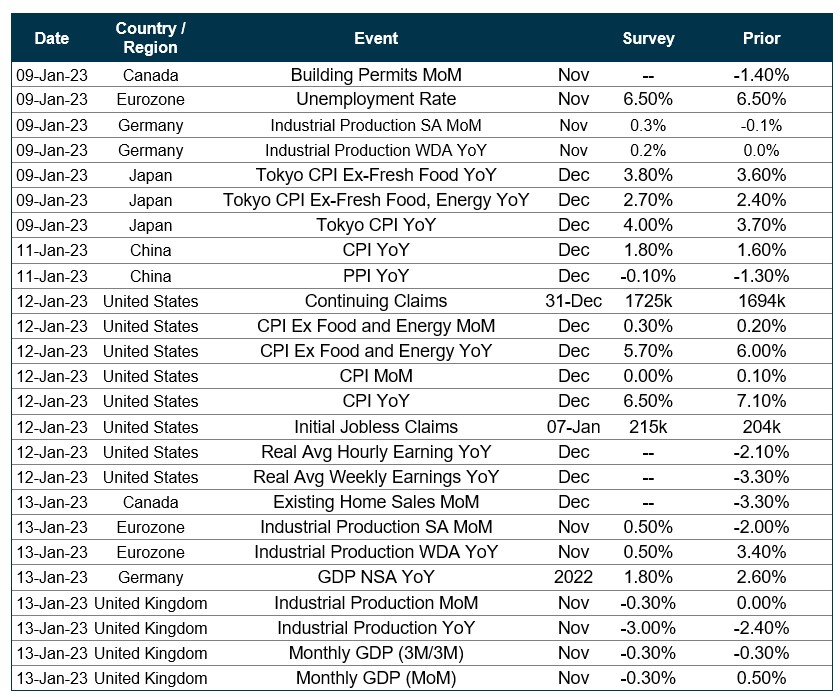Click the Continuing Claims event cell

pos(376,301)
